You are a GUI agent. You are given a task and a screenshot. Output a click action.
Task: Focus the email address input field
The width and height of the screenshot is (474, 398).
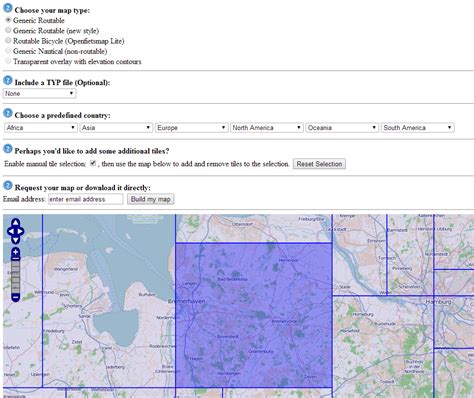point(86,199)
